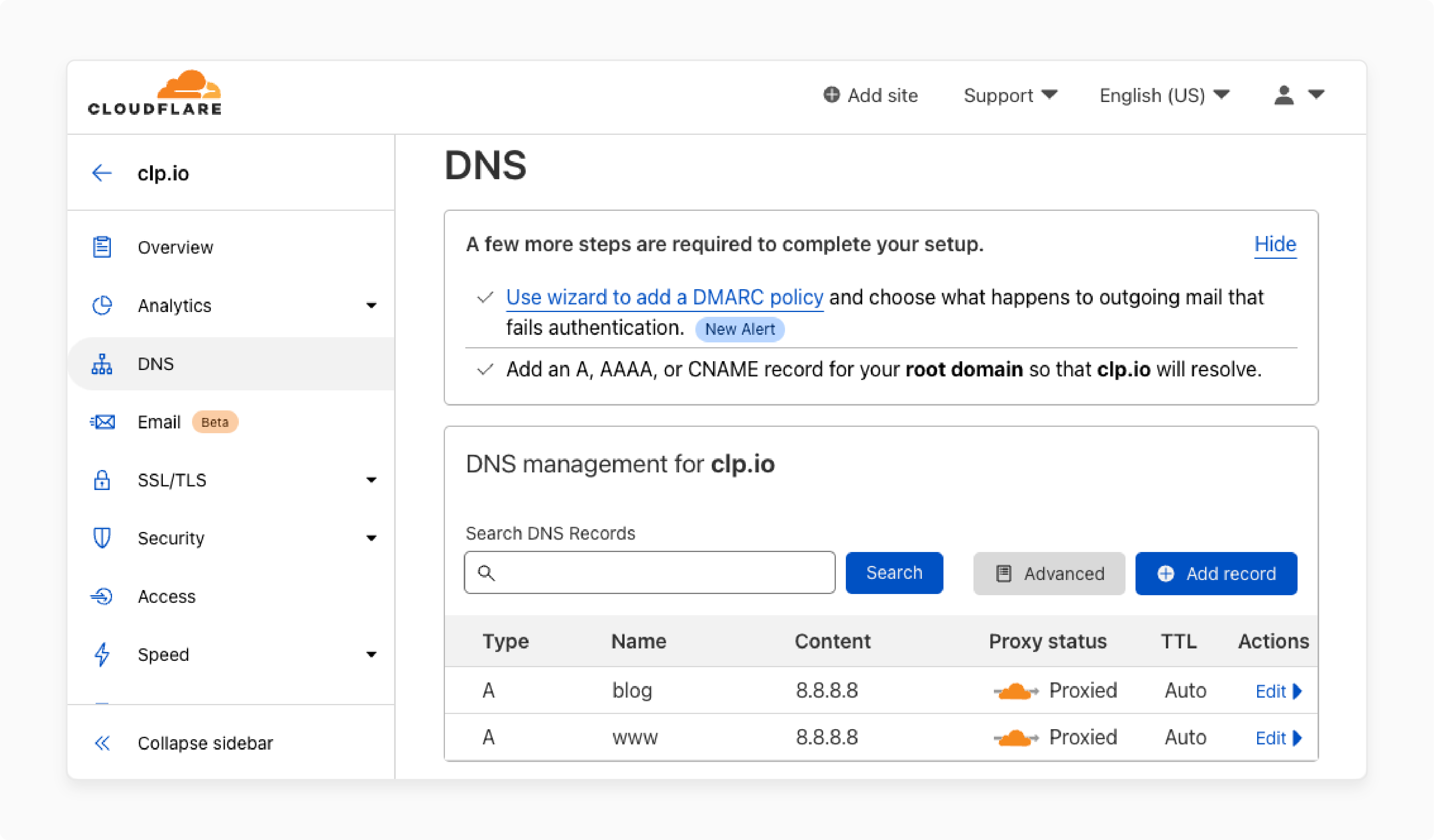Click the orange cloud in www row

click(x=1016, y=738)
